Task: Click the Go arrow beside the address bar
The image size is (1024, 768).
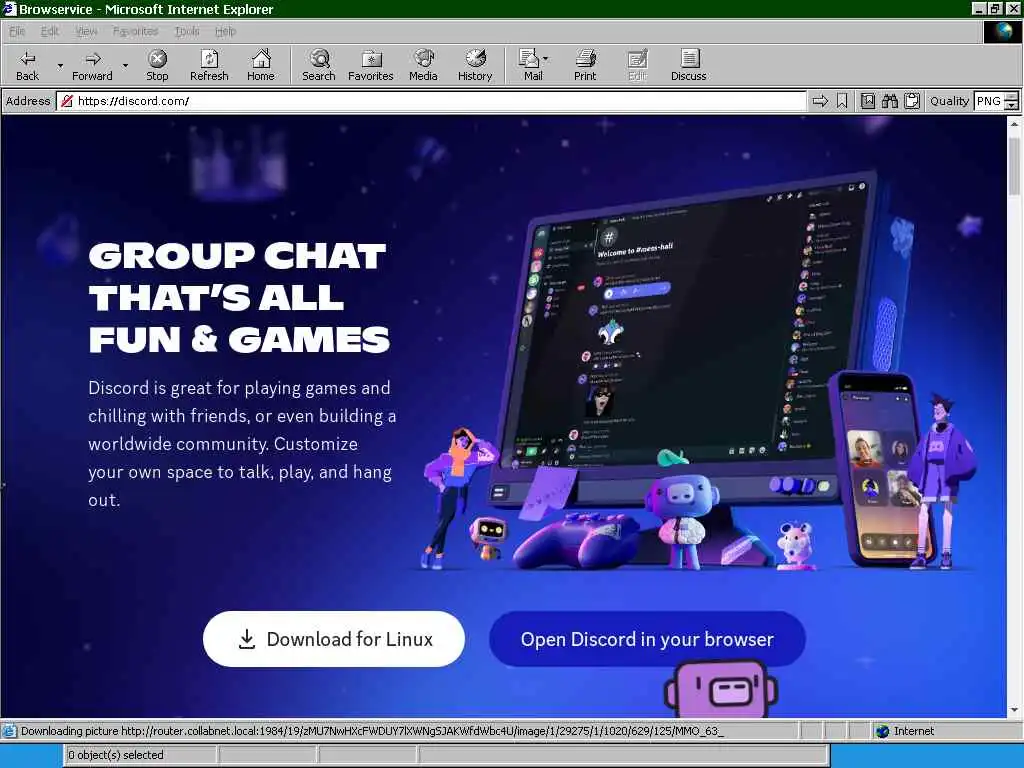Action: tap(820, 101)
